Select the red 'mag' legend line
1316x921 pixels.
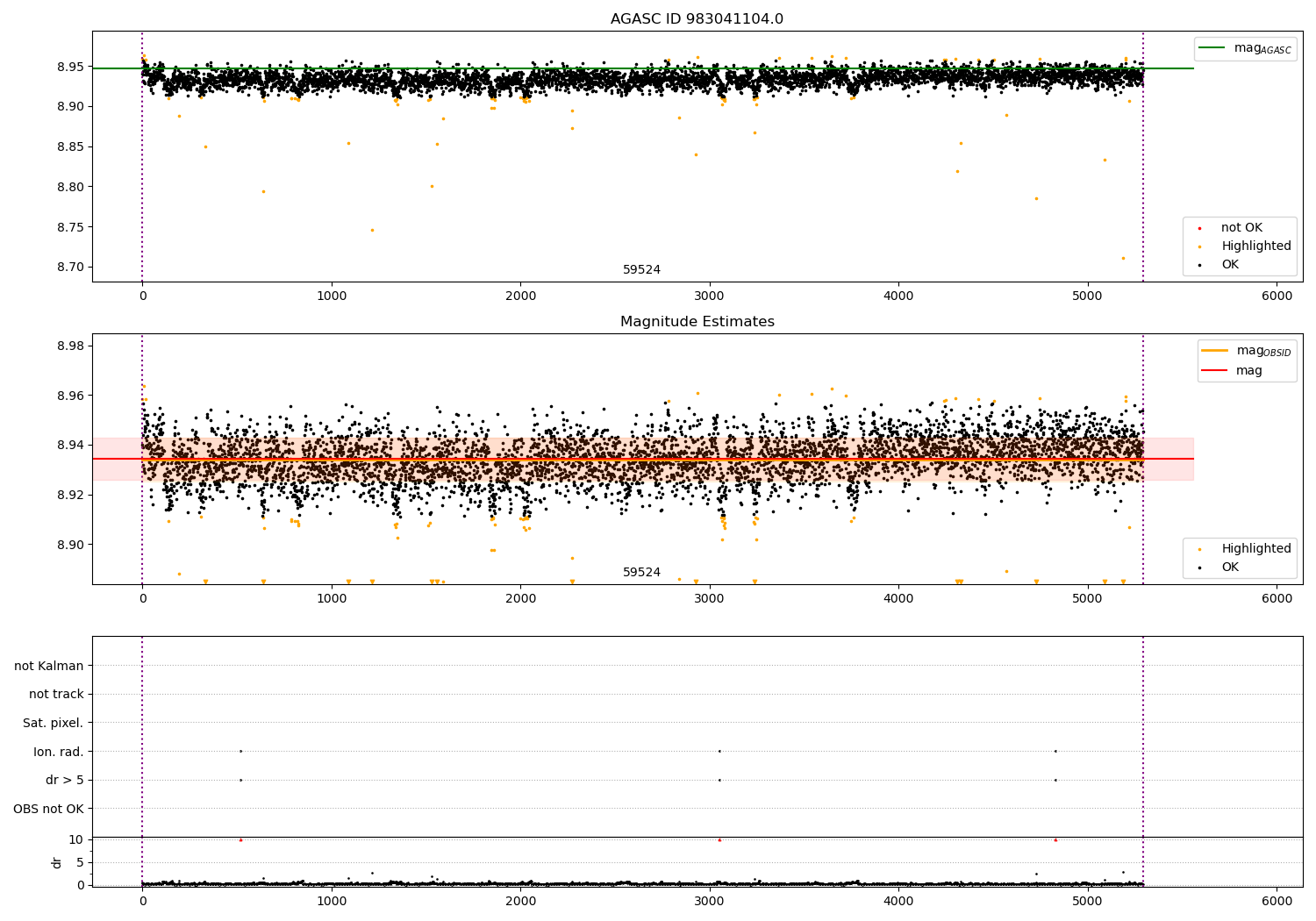[x=1215, y=371]
